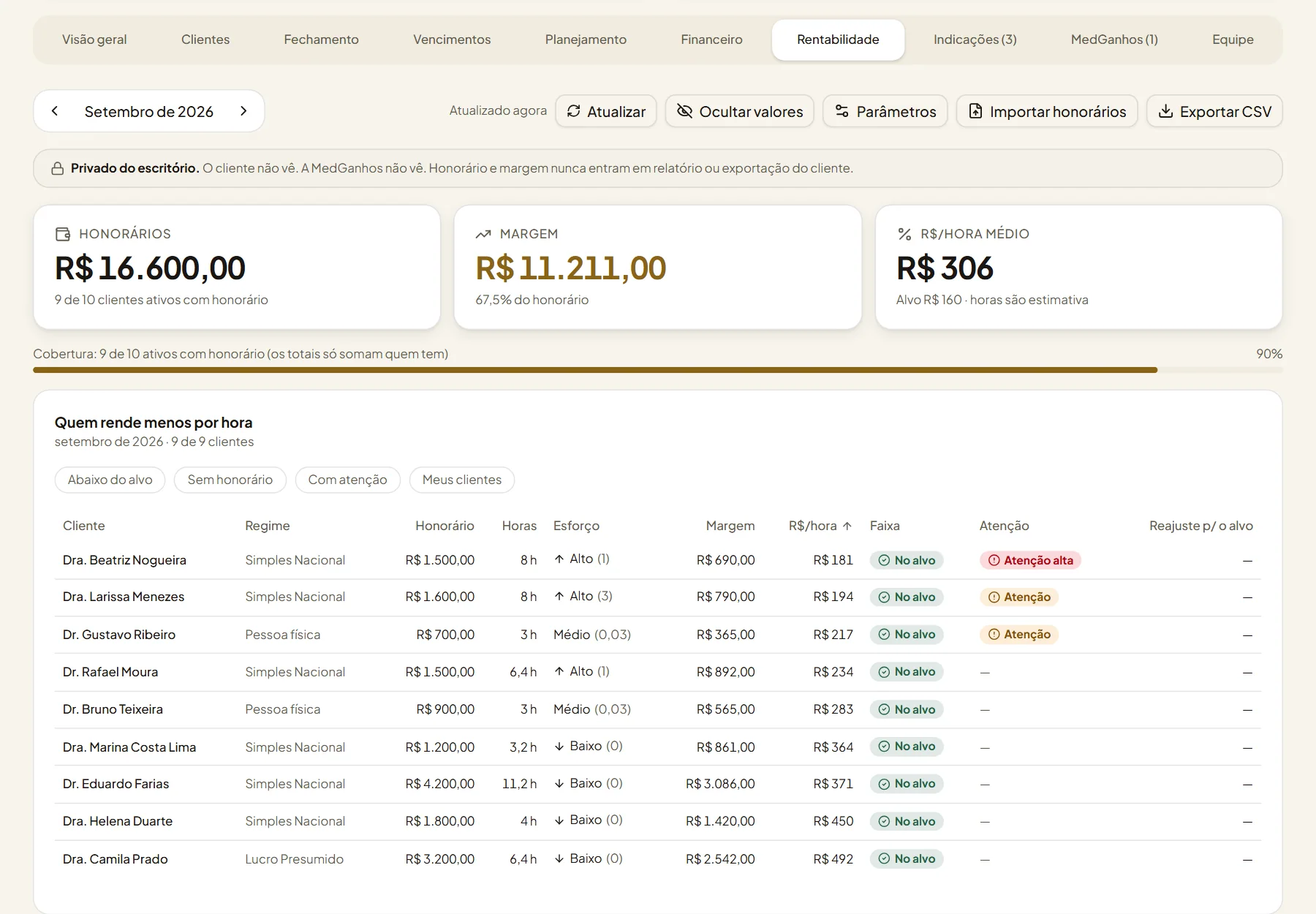Sort table by Margem column header
Image resolution: width=1316 pixels, height=914 pixels.
pyautogui.click(x=730, y=526)
